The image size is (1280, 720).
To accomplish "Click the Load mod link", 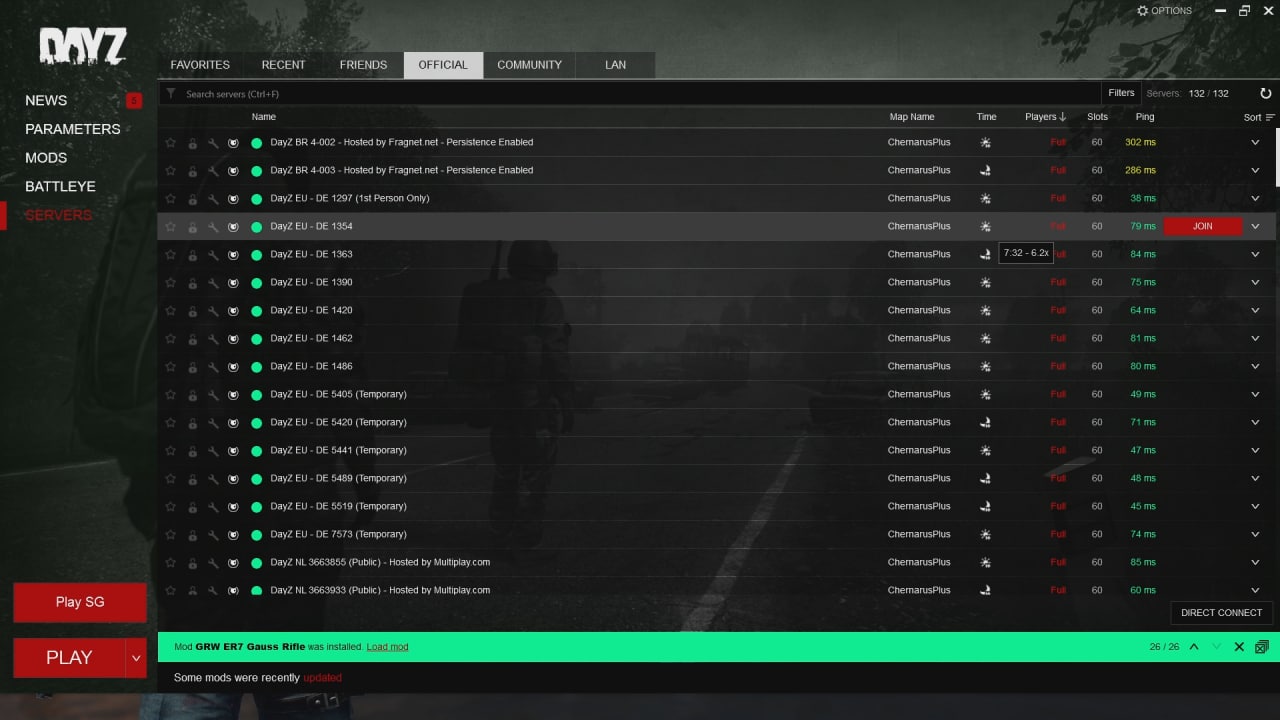I will 387,647.
